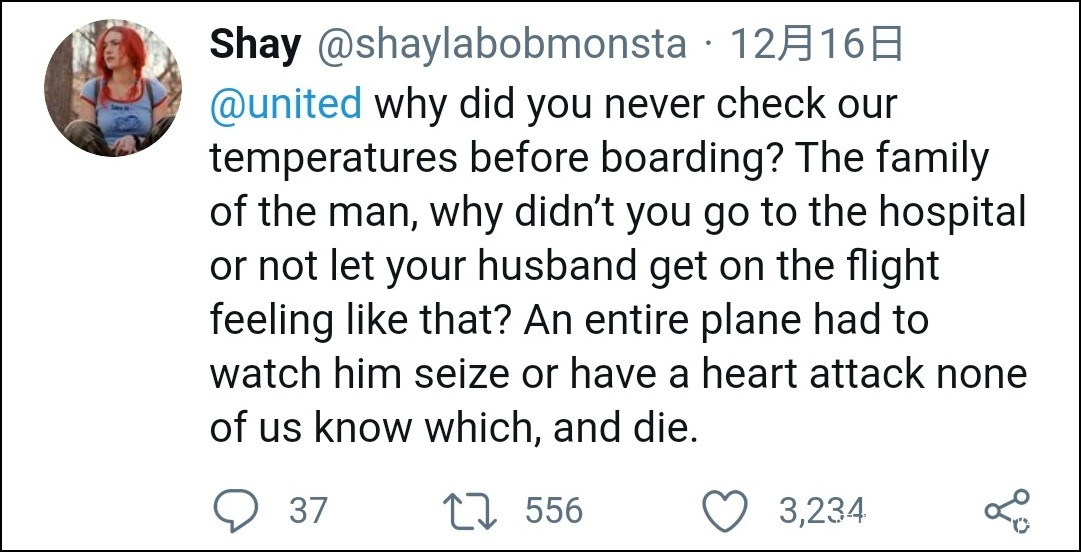1081x552 pixels.
Task: Click the retweet count 556
Action: click(553, 511)
